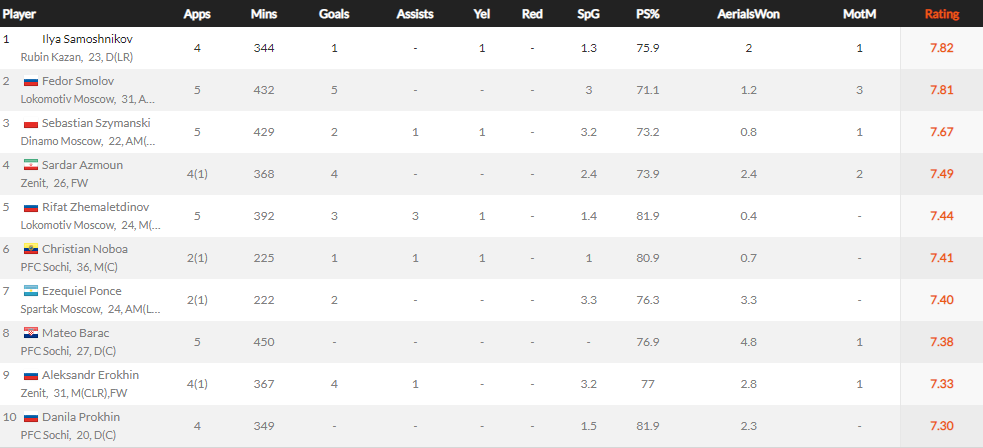983x448 pixels.
Task: Click Sardar Azmoun's 7.49 rating cell
Action: 941,173
